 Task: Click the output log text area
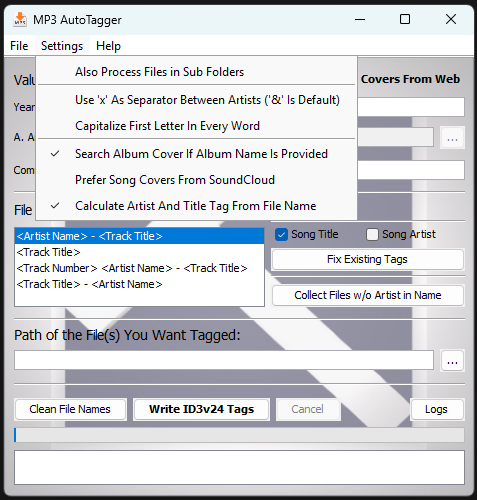(x=239, y=467)
